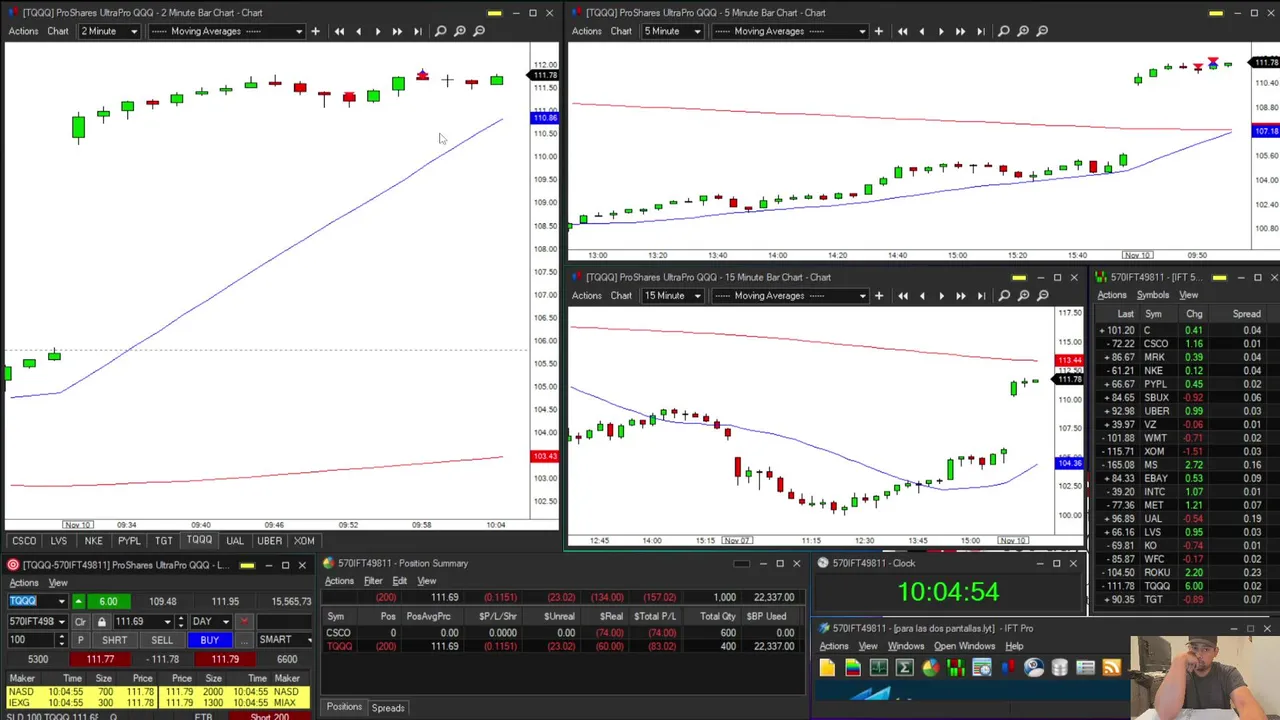Click the red X cancel button in order entry

[244, 621]
